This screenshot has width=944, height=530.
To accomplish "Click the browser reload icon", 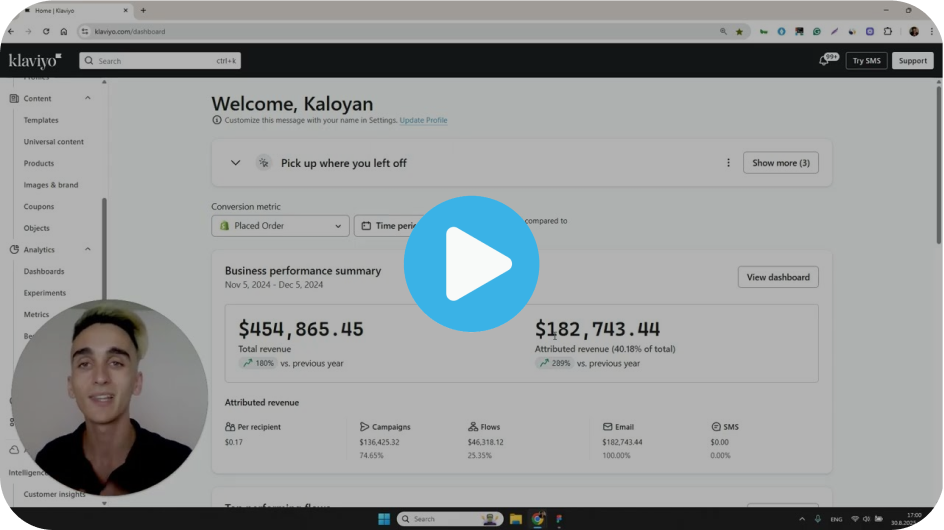I will [x=45, y=32].
